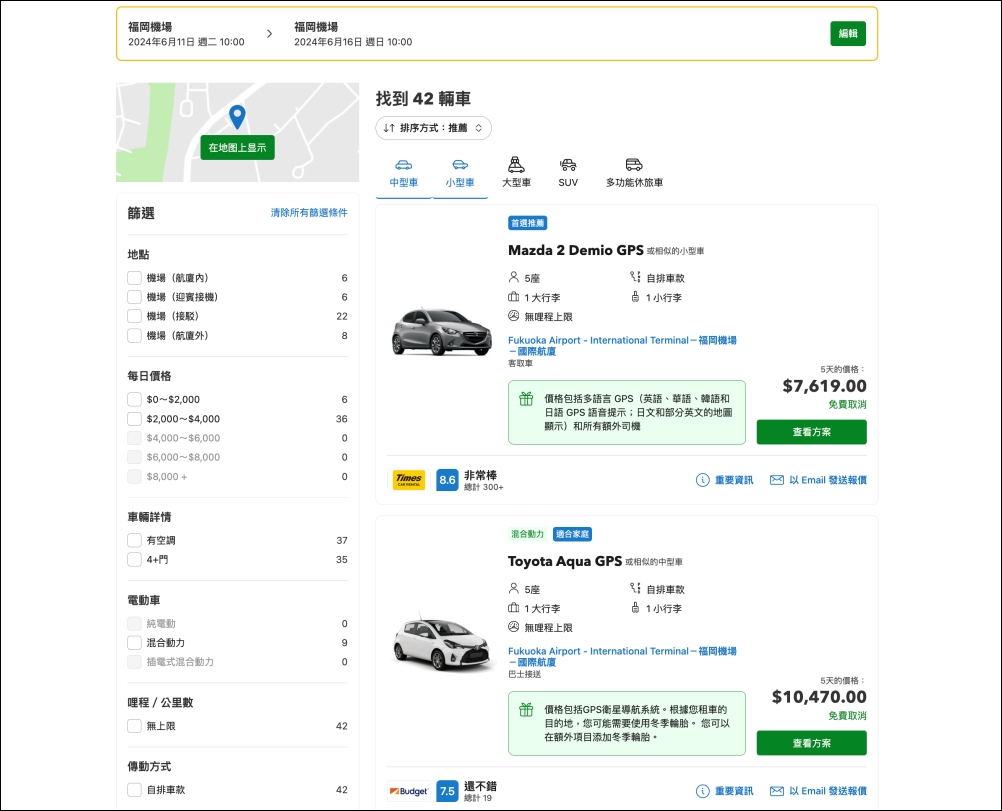This screenshot has height=811, width=1002.
Task: Switch to the 中型車 tab
Action: (404, 174)
